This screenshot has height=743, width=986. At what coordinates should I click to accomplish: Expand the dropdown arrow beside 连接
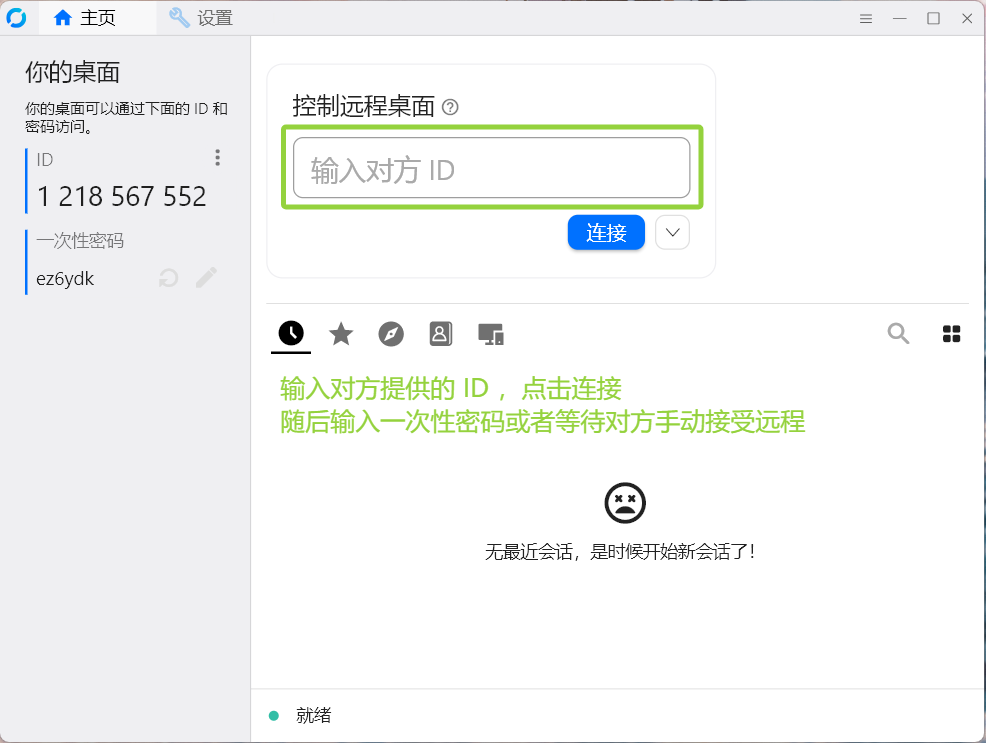[673, 233]
